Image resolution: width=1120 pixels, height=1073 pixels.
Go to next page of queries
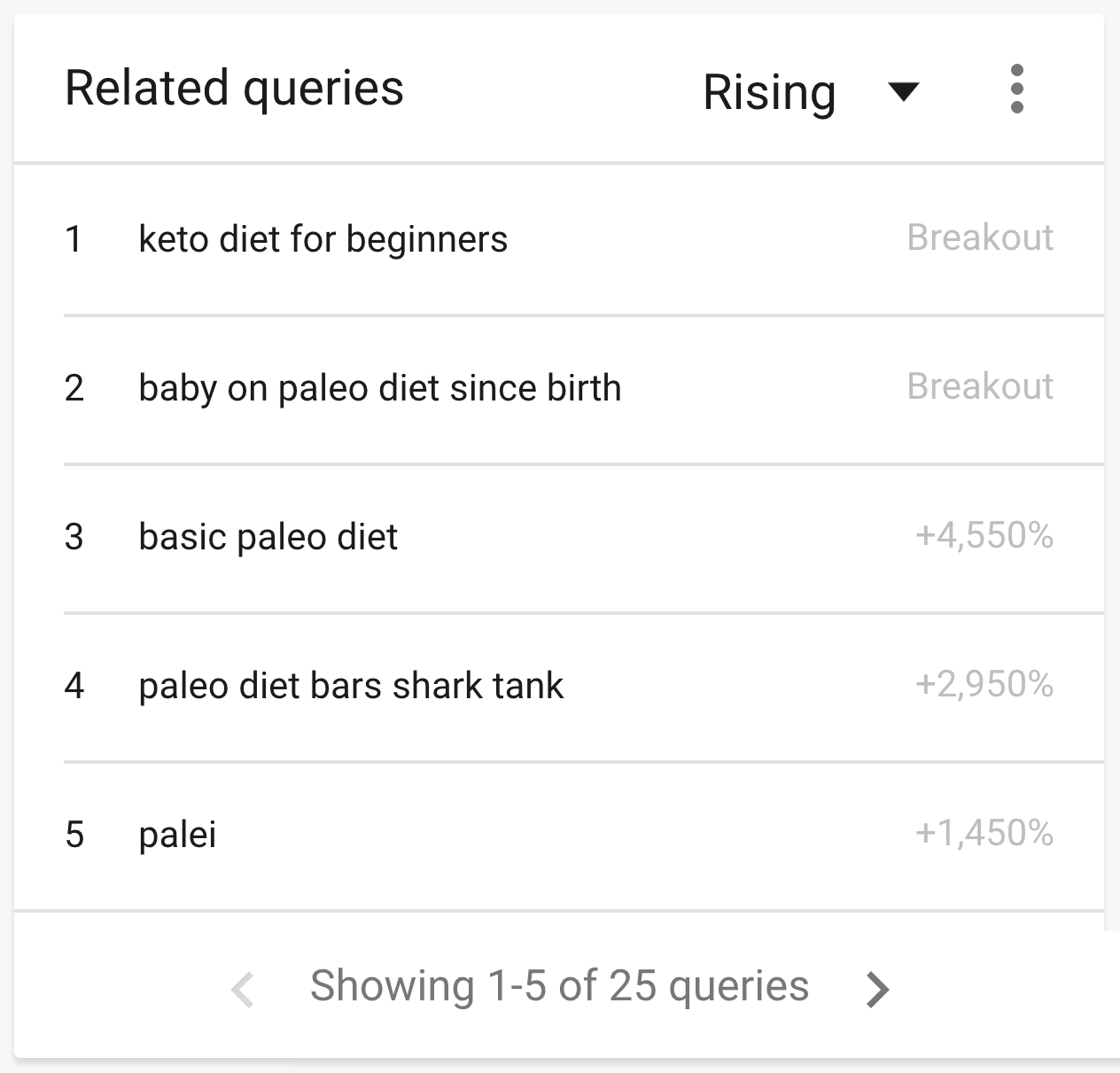(877, 989)
